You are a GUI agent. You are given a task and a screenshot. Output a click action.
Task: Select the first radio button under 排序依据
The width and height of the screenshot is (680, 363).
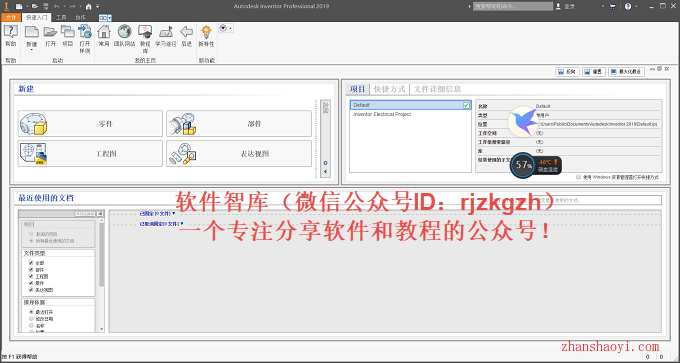click(x=31, y=312)
